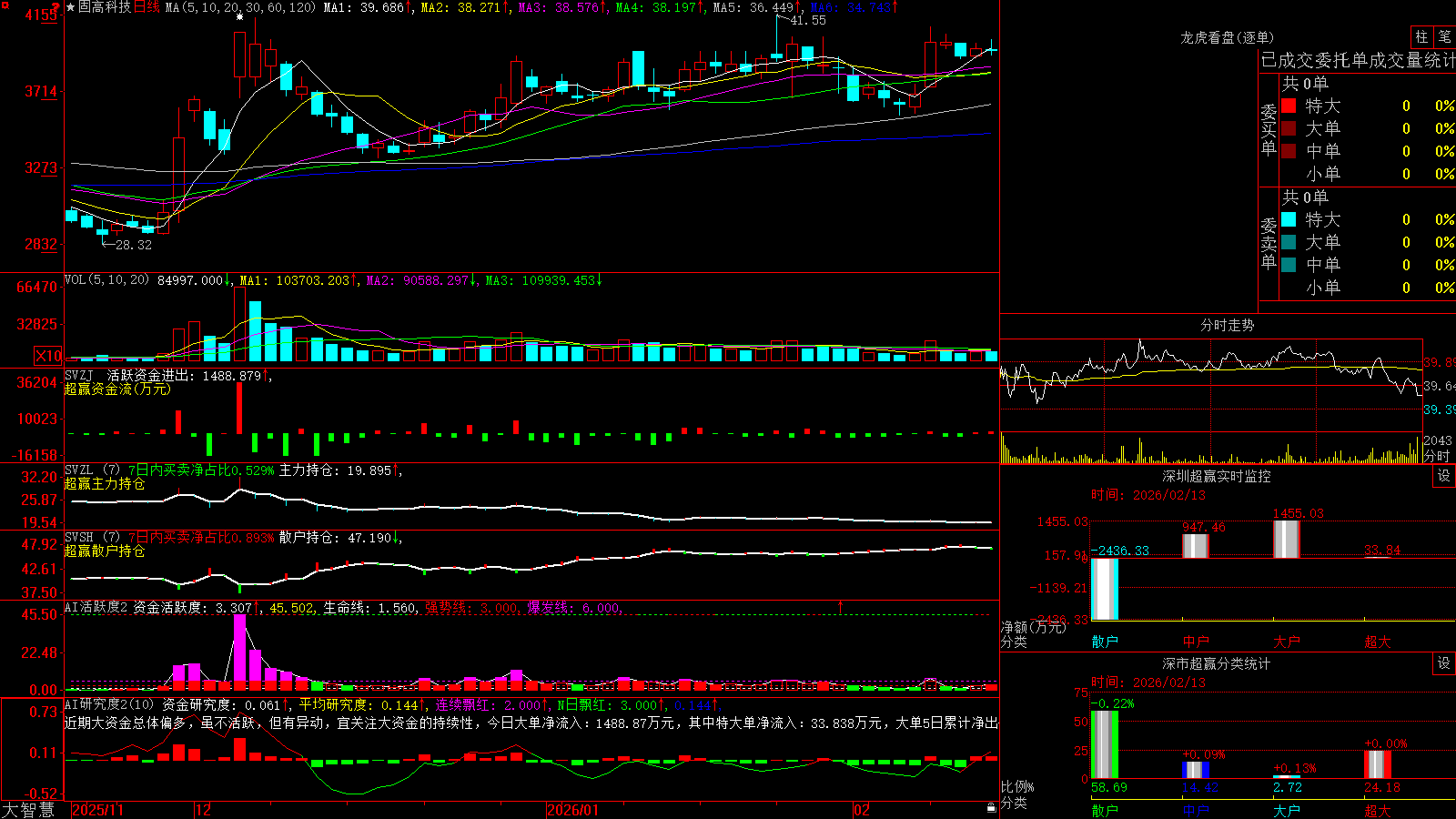
Task: Click the 58.69 散户 percentage value
Action: (x=1109, y=787)
